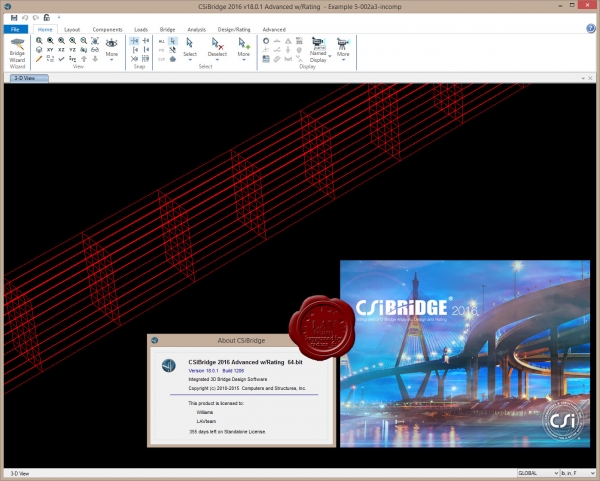Expand the Named Display dropdown arrow

tap(330, 57)
